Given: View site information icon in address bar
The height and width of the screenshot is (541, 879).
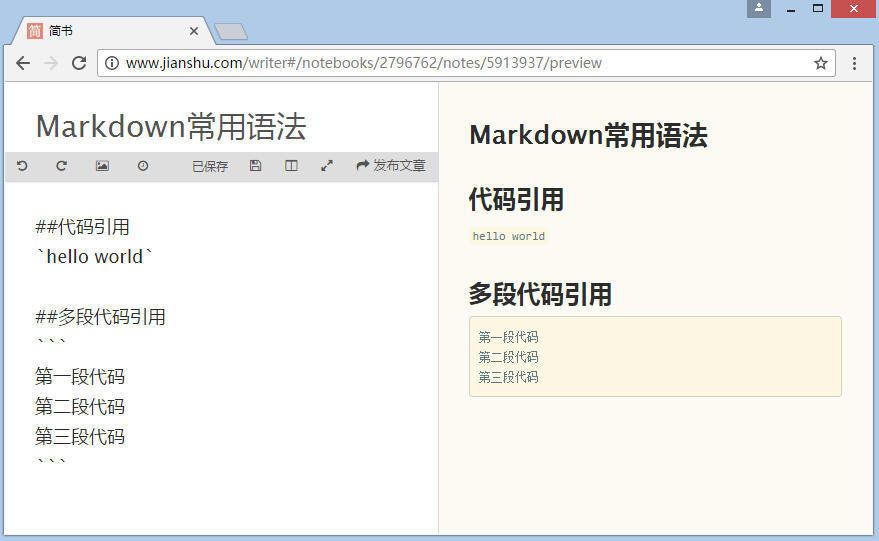Looking at the screenshot, I should click(x=112, y=63).
